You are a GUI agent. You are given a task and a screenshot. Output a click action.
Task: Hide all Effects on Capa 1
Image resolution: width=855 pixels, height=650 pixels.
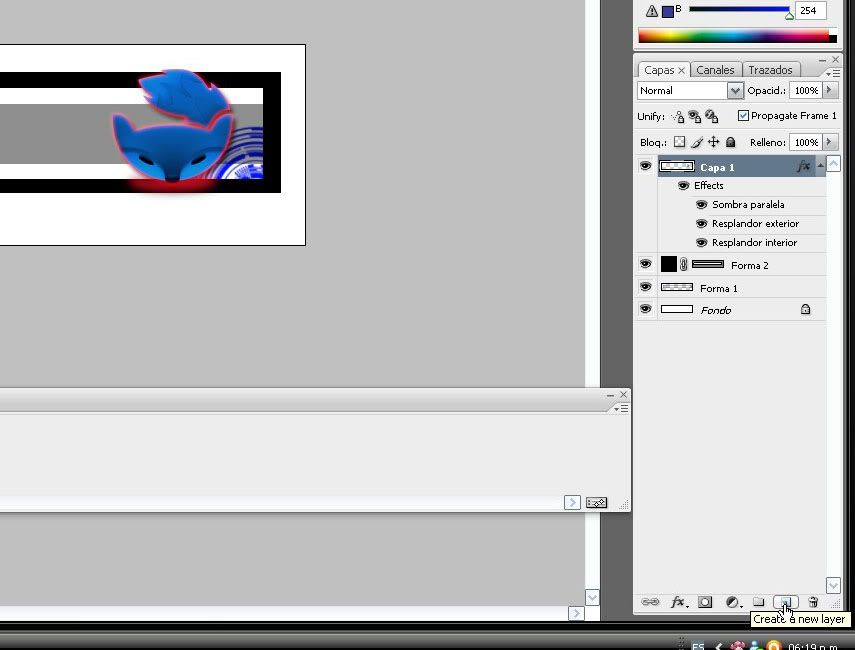[x=683, y=186]
